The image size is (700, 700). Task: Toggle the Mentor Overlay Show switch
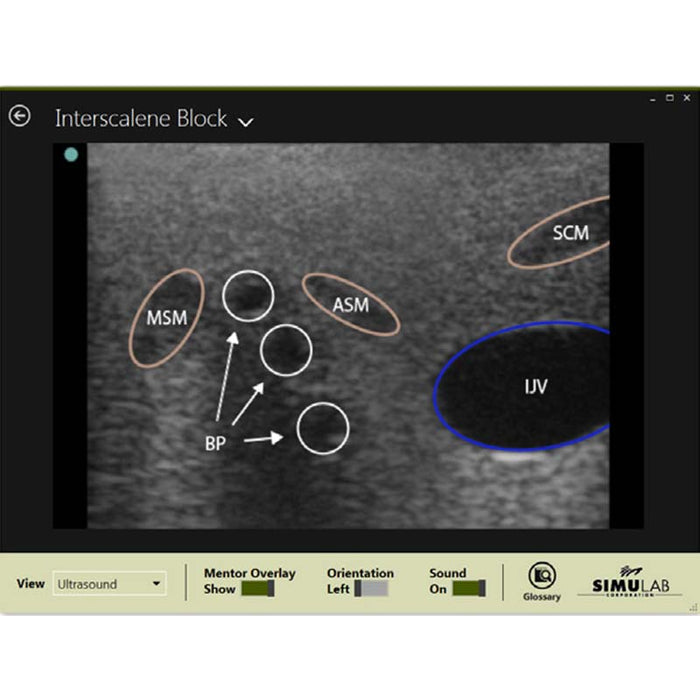click(x=258, y=589)
